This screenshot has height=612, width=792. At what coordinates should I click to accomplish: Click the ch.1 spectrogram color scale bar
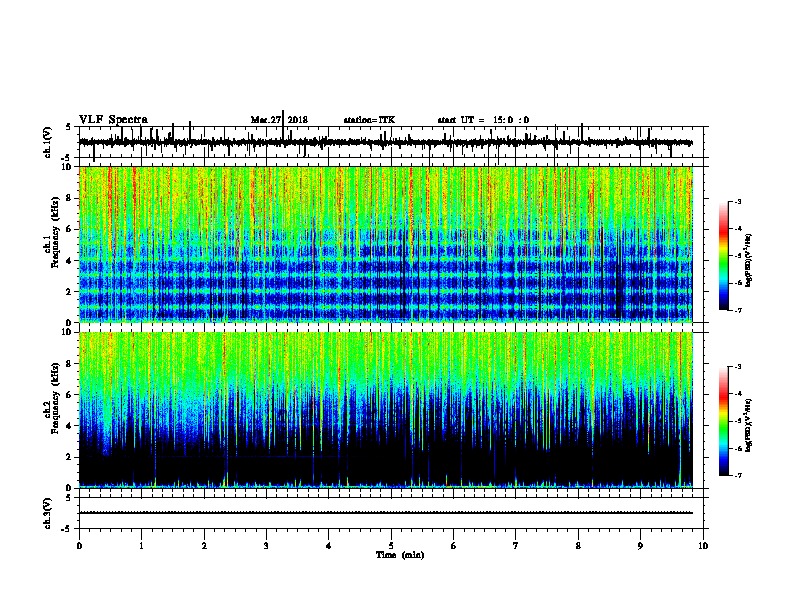[x=724, y=256]
